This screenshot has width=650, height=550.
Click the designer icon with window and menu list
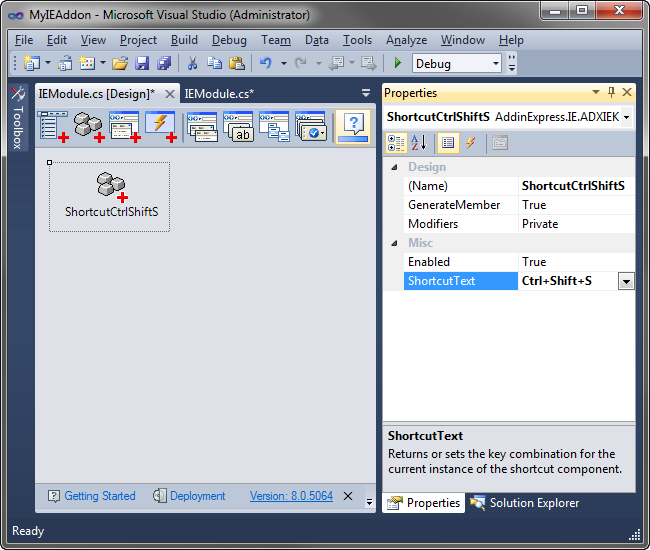pyautogui.click(x=274, y=127)
